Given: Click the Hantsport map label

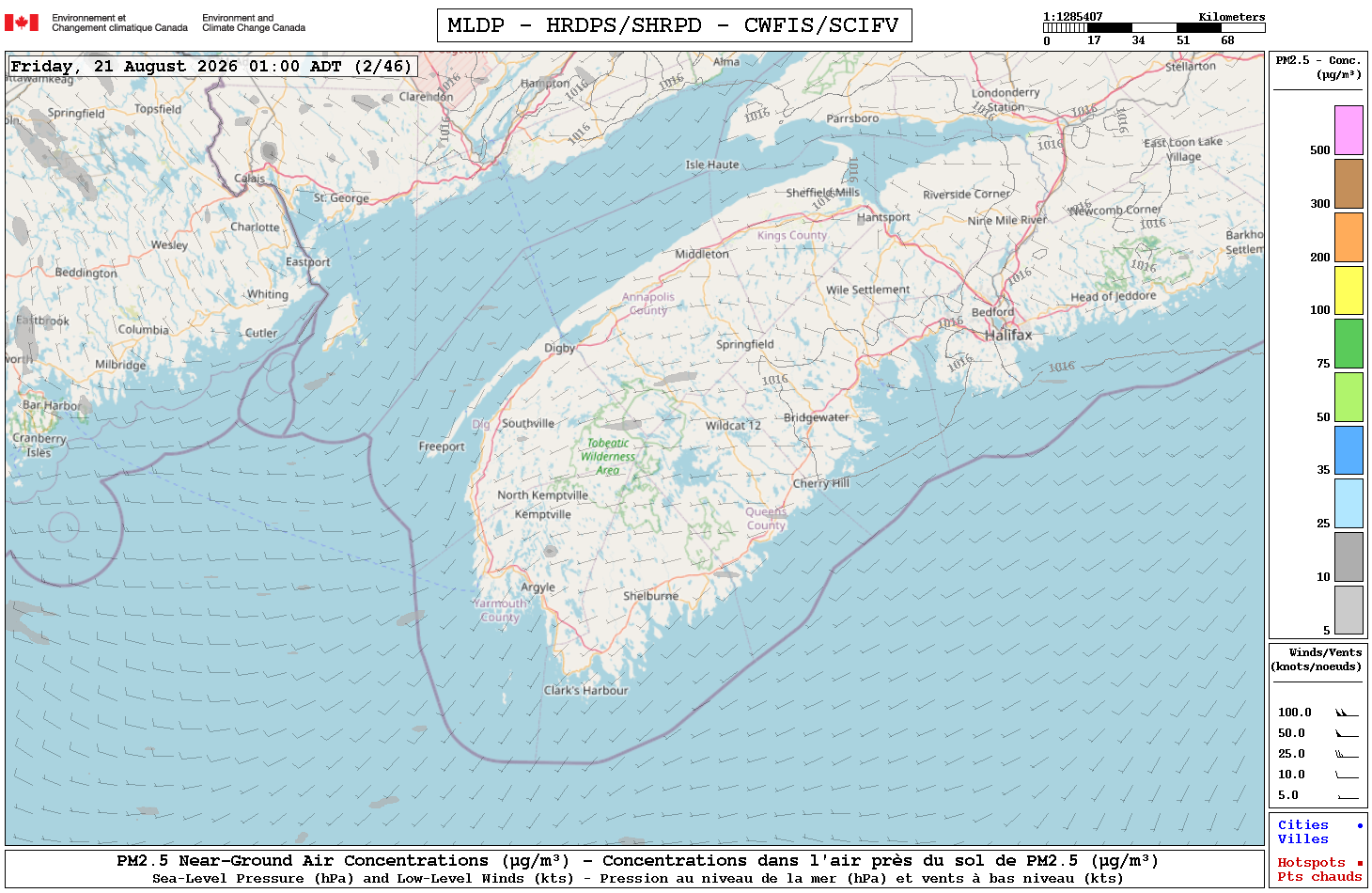Looking at the screenshot, I should (883, 217).
